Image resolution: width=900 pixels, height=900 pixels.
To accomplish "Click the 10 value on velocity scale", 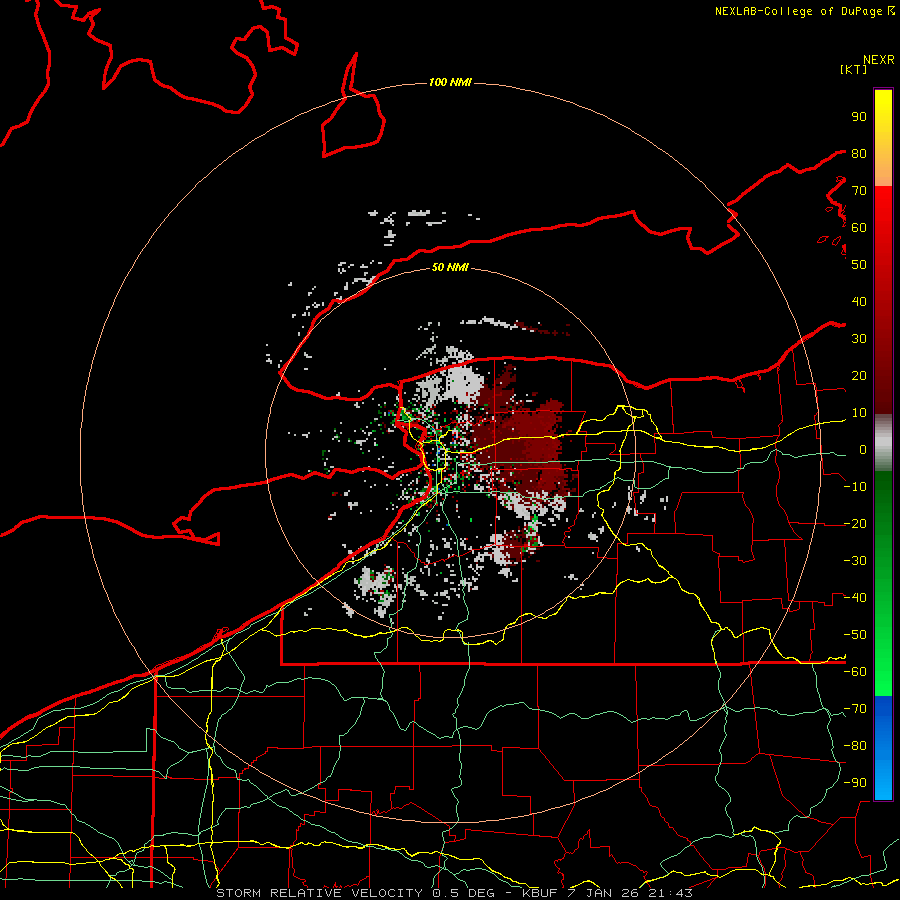I will 859,413.
